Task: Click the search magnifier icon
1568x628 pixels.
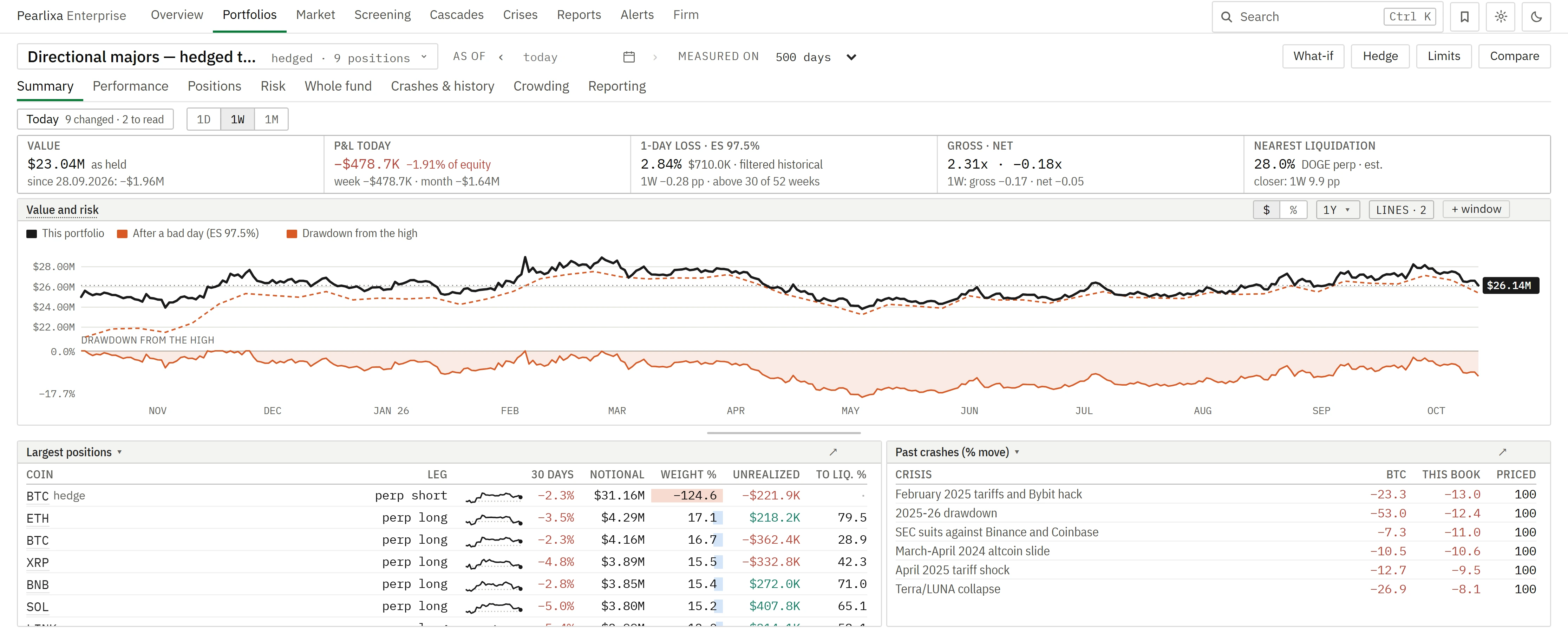Action: (x=1227, y=17)
